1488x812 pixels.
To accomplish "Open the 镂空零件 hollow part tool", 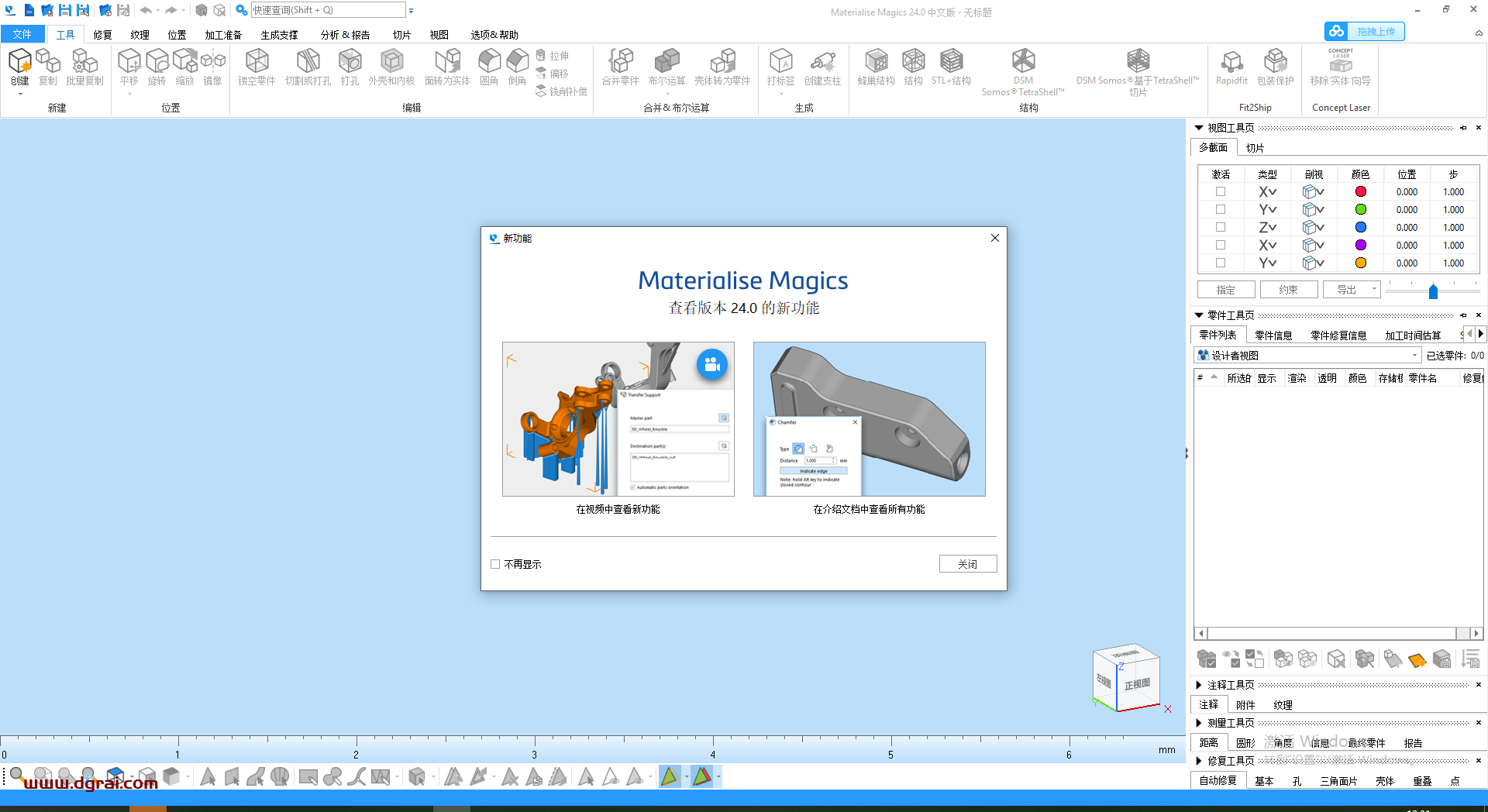I will pyautogui.click(x=257, y=67).
